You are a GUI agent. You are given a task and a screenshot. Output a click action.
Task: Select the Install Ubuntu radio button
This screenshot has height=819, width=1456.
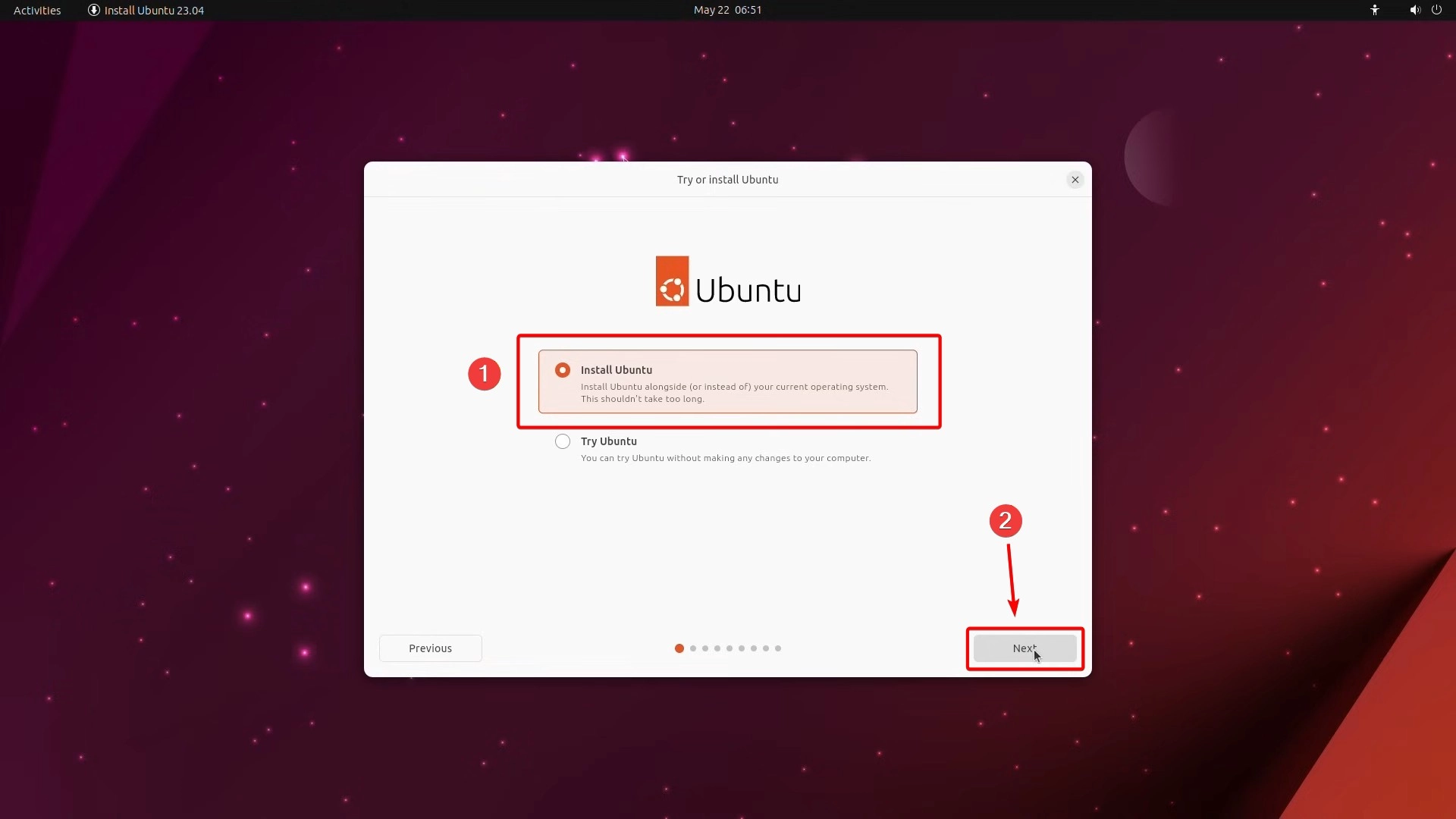pos(563,370)
